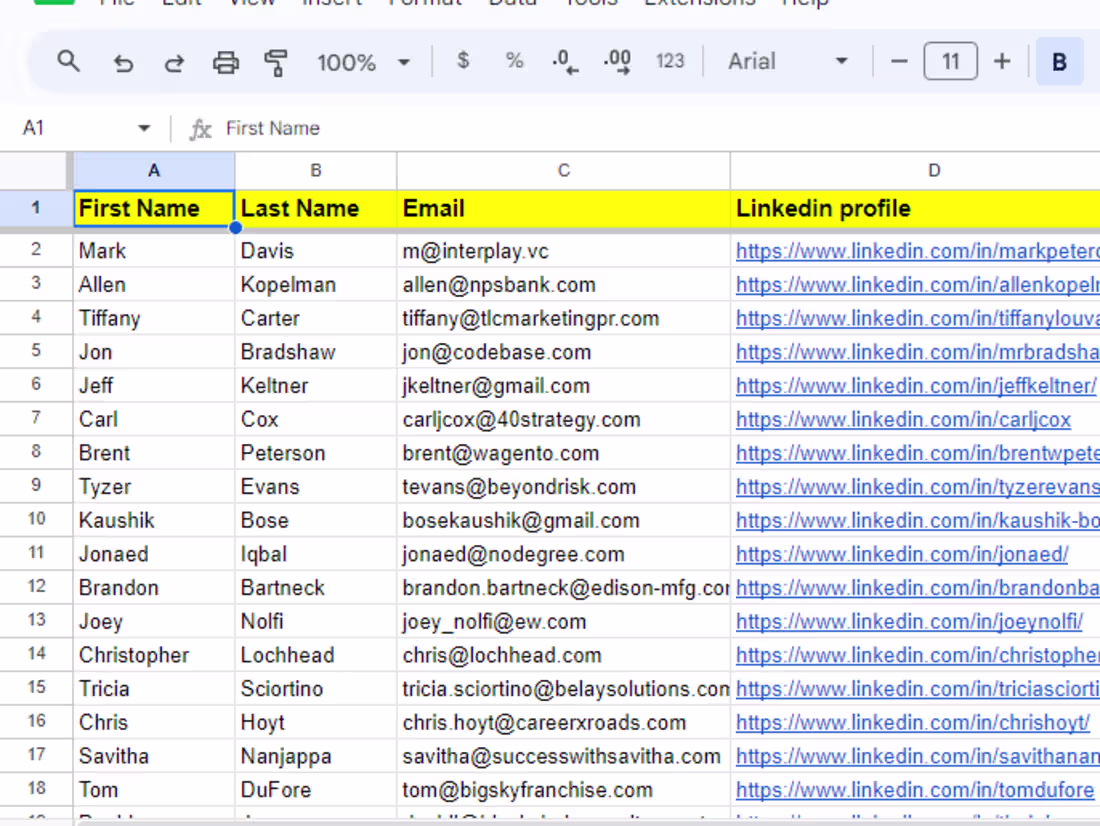This screenshot has height=826, width=1100.
Task: Click the Decrease decimal places icon
Action: [x=564, y=61]
